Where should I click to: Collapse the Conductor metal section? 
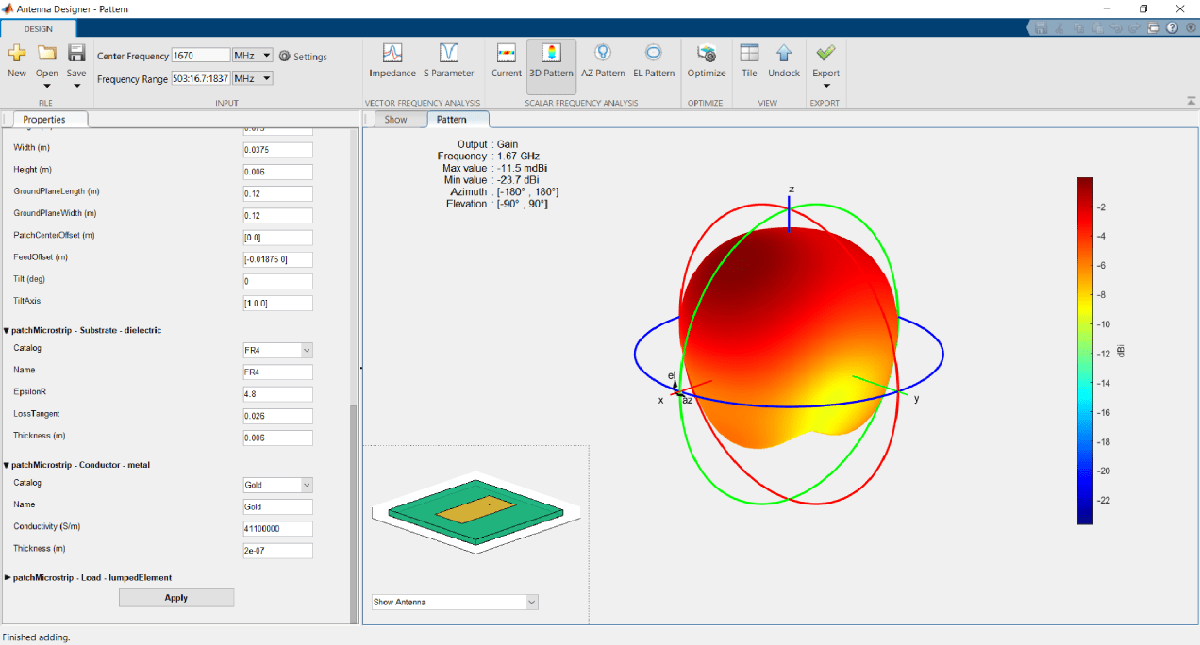coord(8,465)
